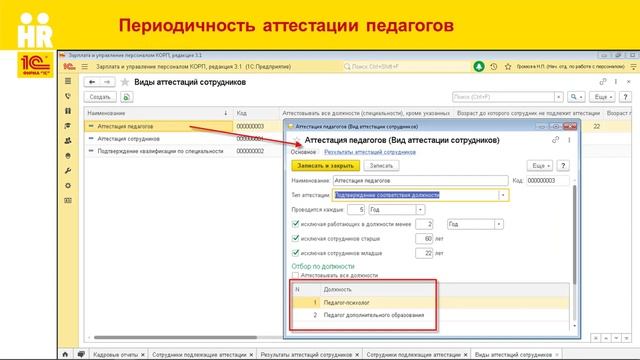Image resolution: width=640 pixels, height=360 pixels.
Task: Click the green copy icon next to Создать
Action: [127, 97]
